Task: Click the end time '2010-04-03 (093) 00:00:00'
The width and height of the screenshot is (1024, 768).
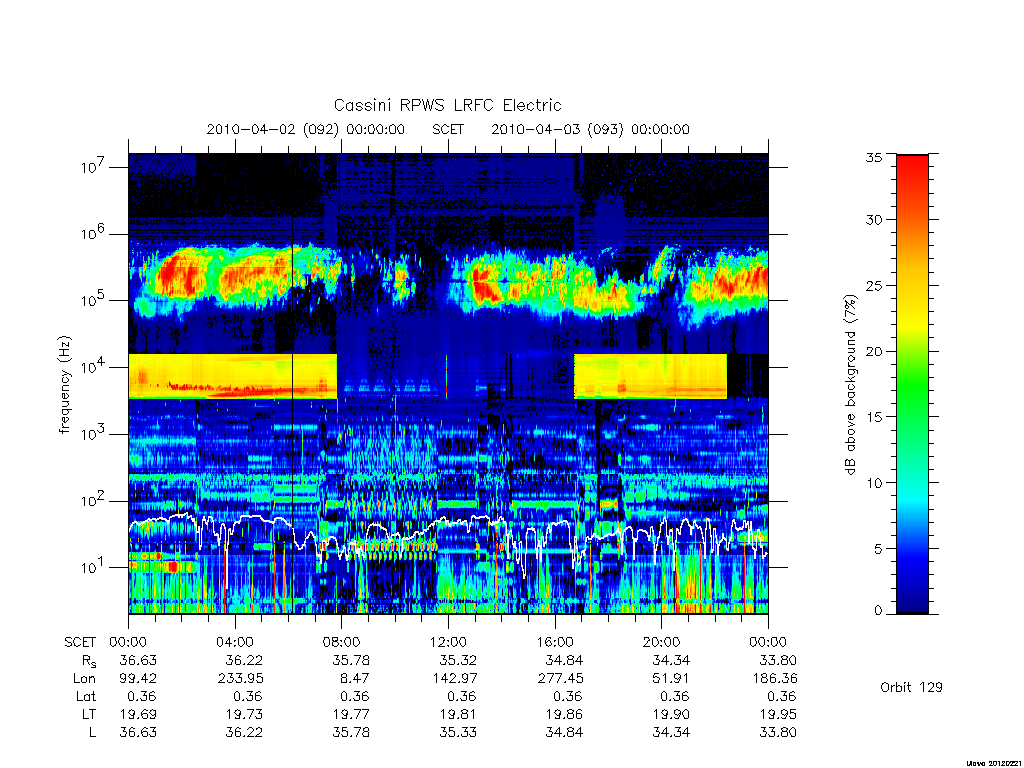Action: click(590, 129)
